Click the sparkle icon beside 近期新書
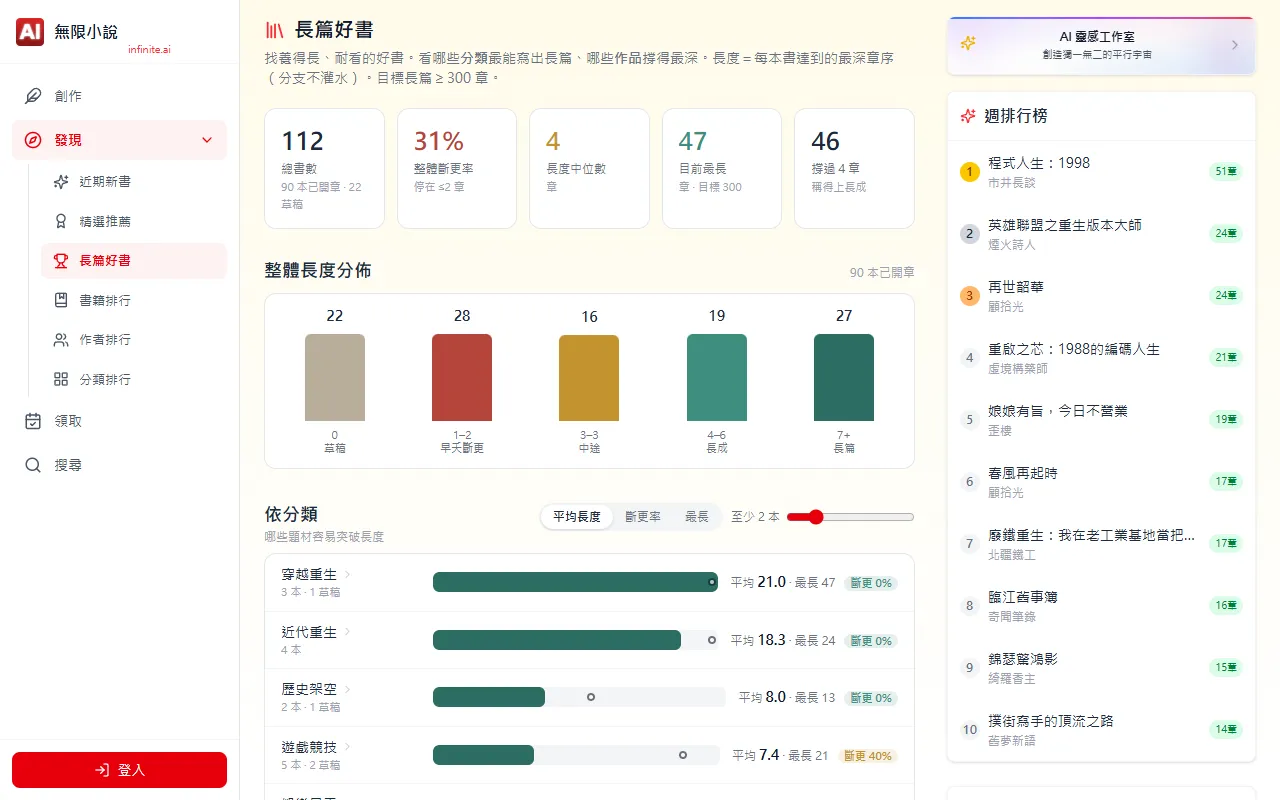The image size is (1280, 800). click(61, 182)
